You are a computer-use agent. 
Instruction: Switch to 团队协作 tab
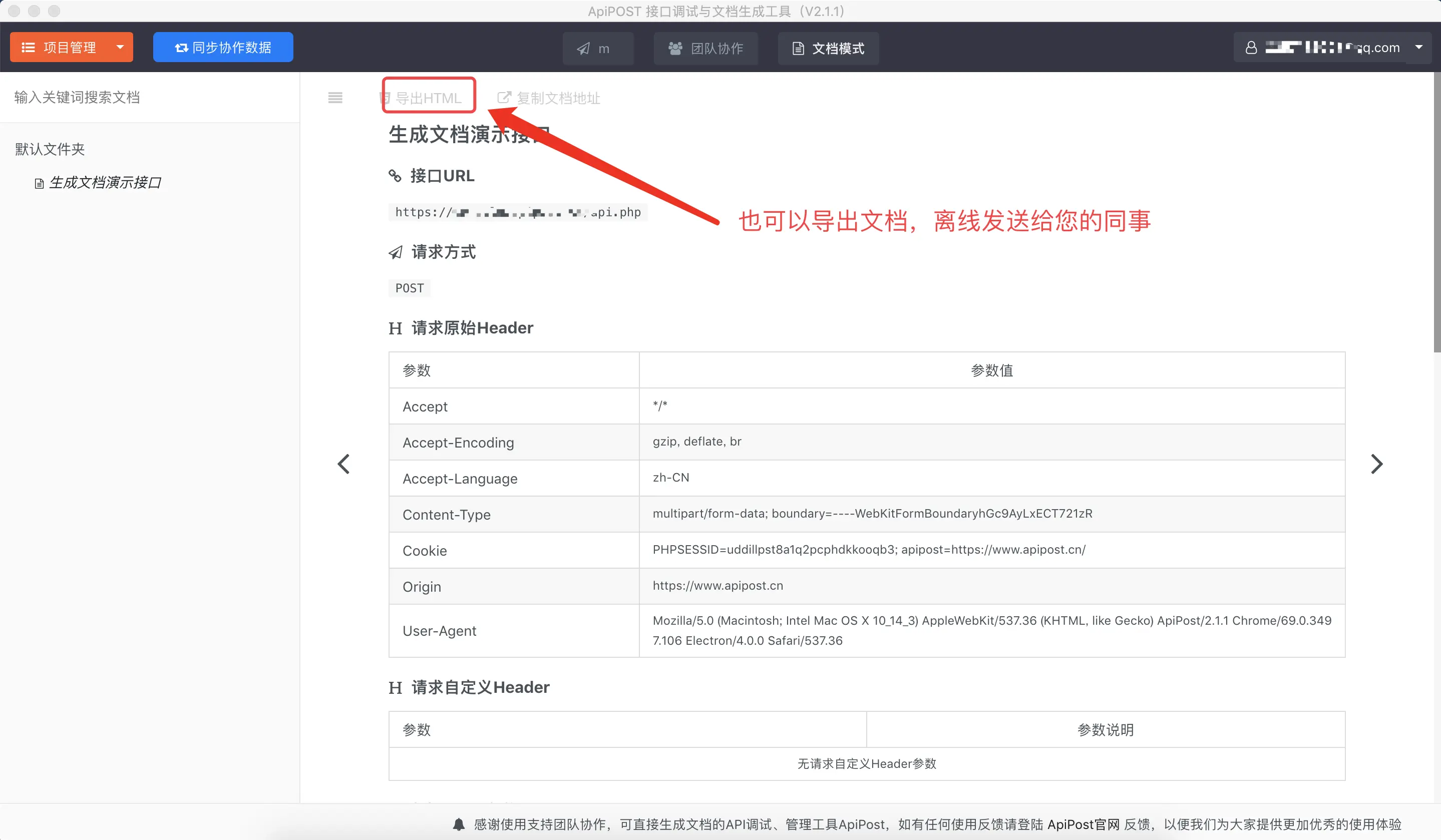click(705, 49)
